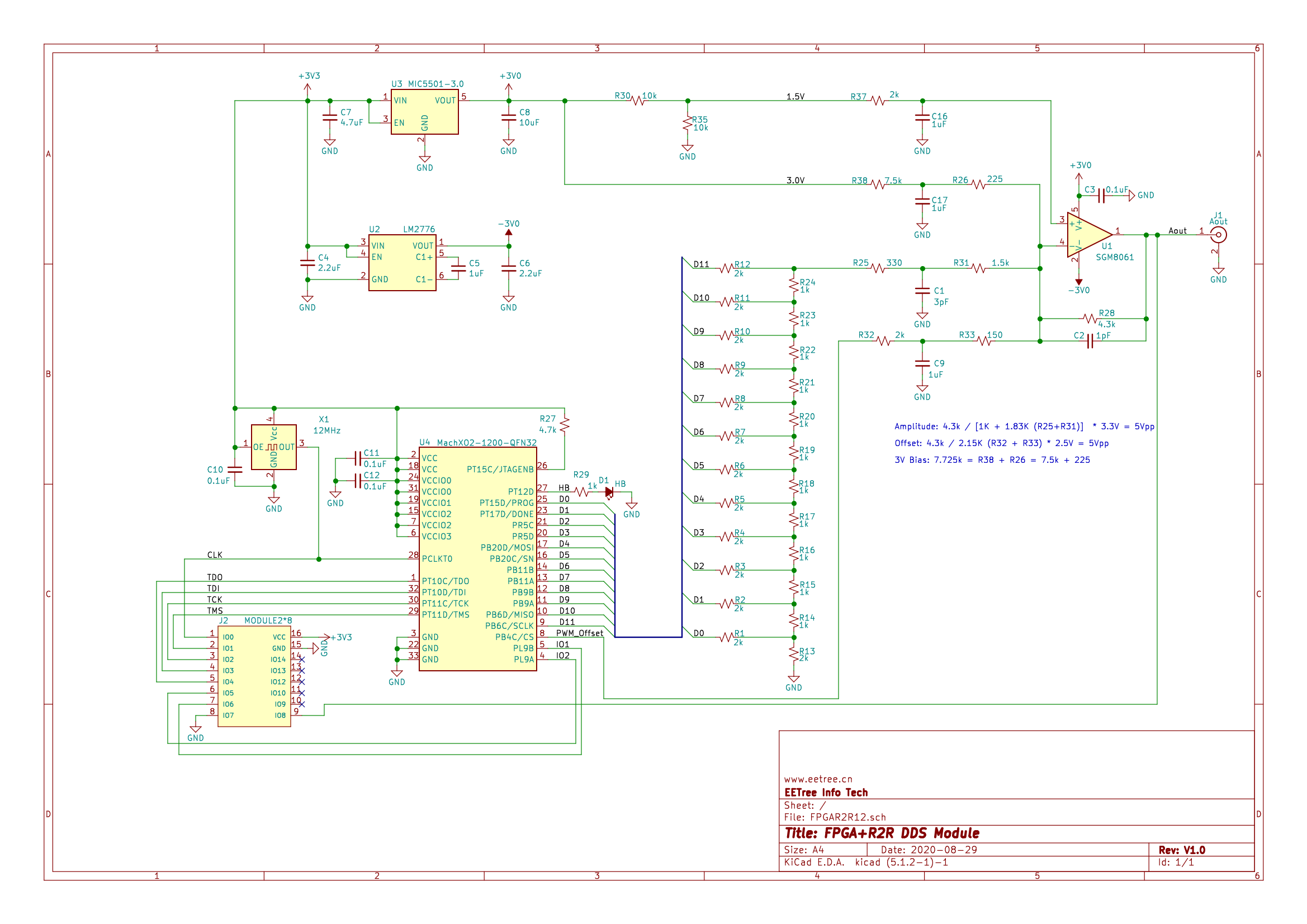
Task: Select resistor R29 1k symbol
Action: (x=581, y=492)
